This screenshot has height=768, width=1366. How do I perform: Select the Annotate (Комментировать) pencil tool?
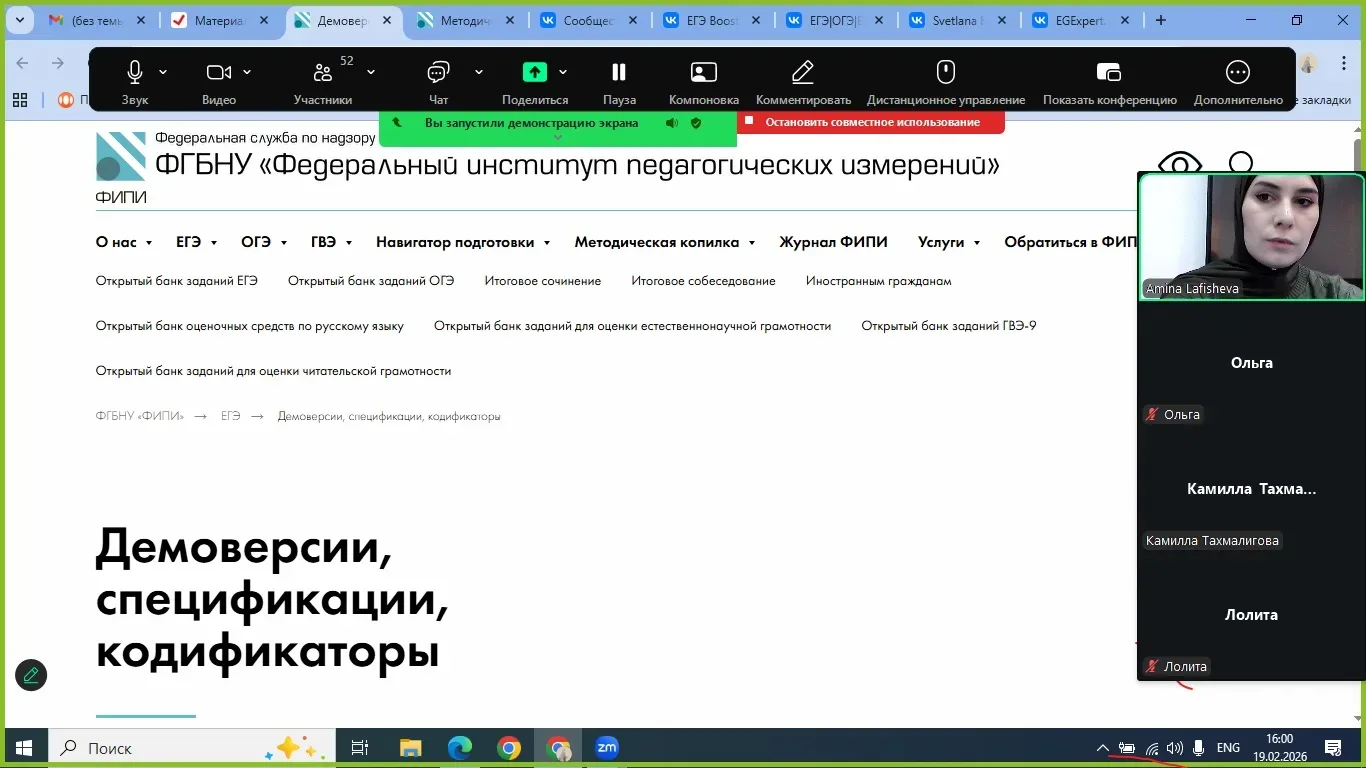click(x=802, y=73)
